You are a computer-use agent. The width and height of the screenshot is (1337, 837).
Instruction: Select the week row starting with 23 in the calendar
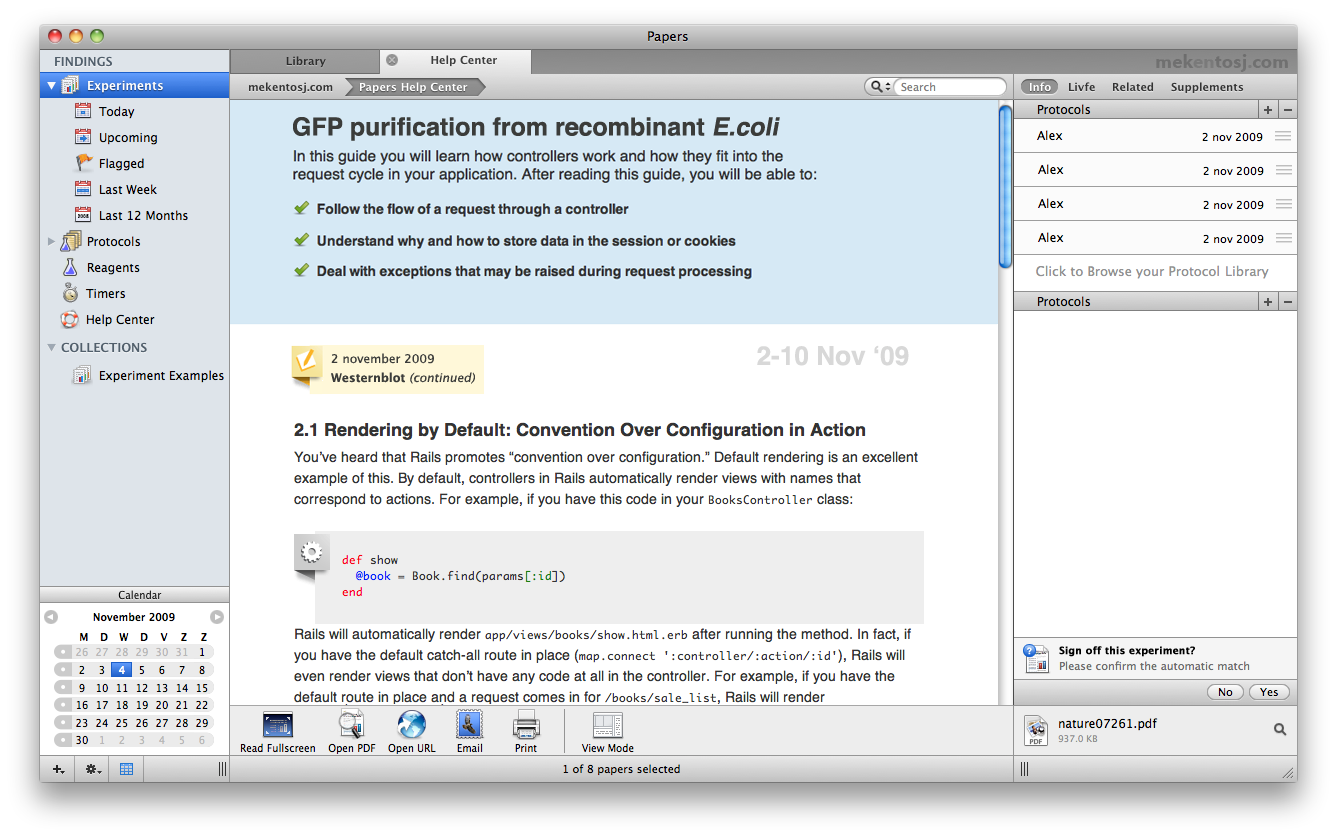pyautogui.click(x=63, y=723)
